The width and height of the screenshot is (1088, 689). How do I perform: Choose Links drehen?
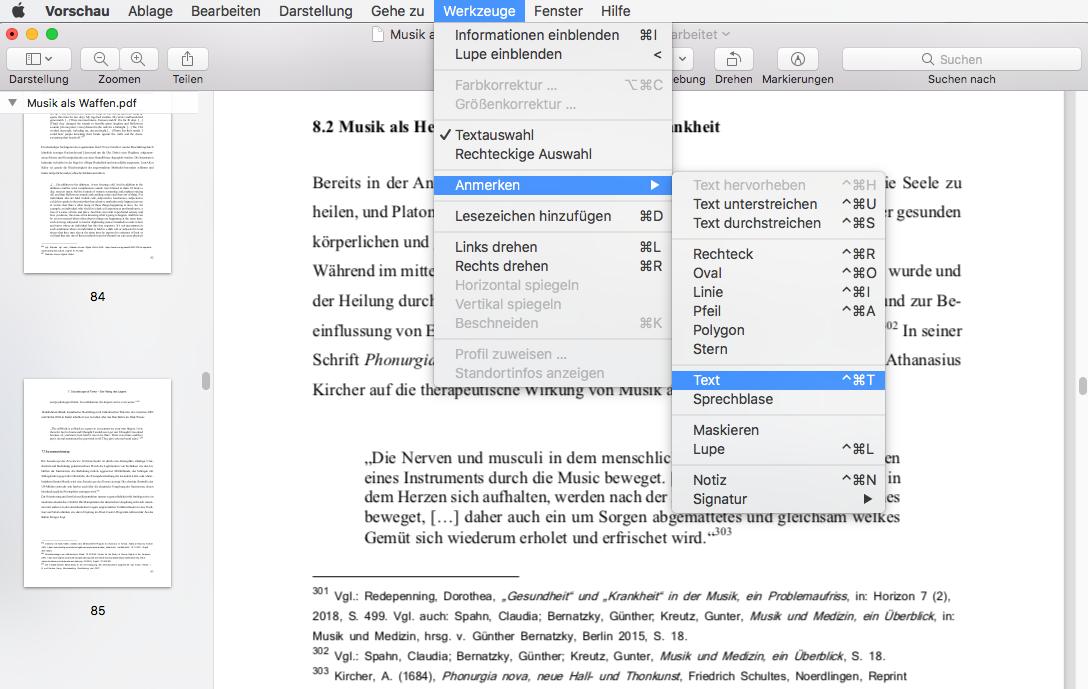pos(553,247)
